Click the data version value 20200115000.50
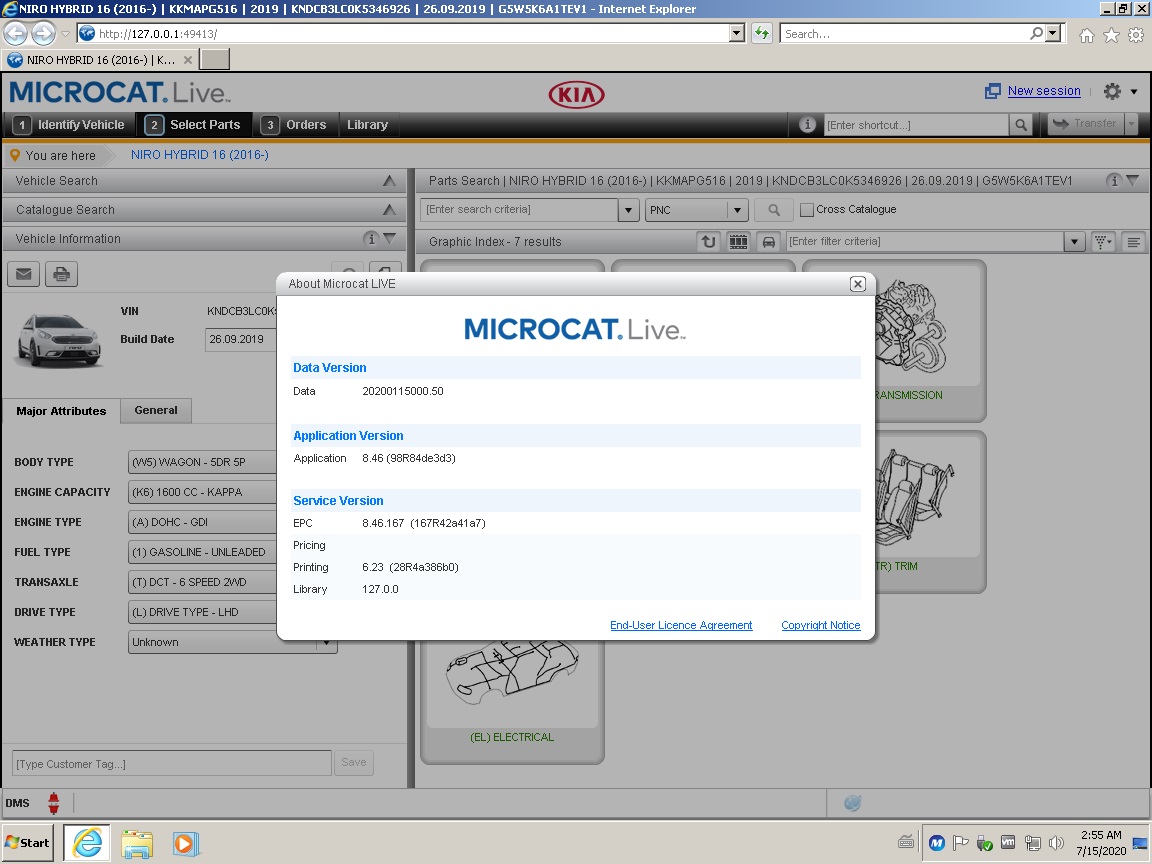This screenshot has height=864, width=1152. (x=403, y=391)
